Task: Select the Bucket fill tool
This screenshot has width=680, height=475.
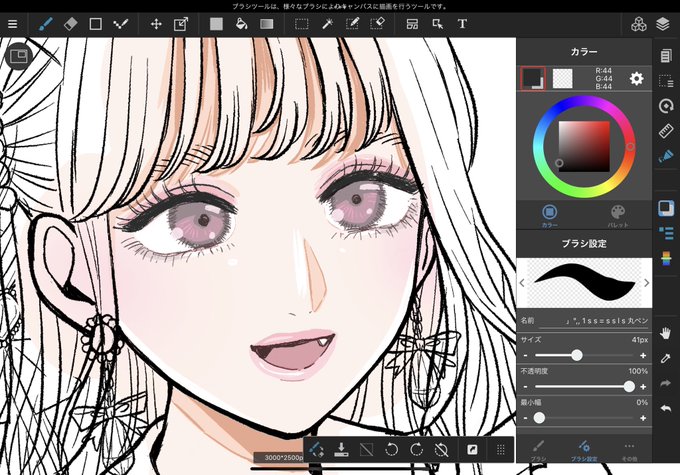Action: click(241, 24)
